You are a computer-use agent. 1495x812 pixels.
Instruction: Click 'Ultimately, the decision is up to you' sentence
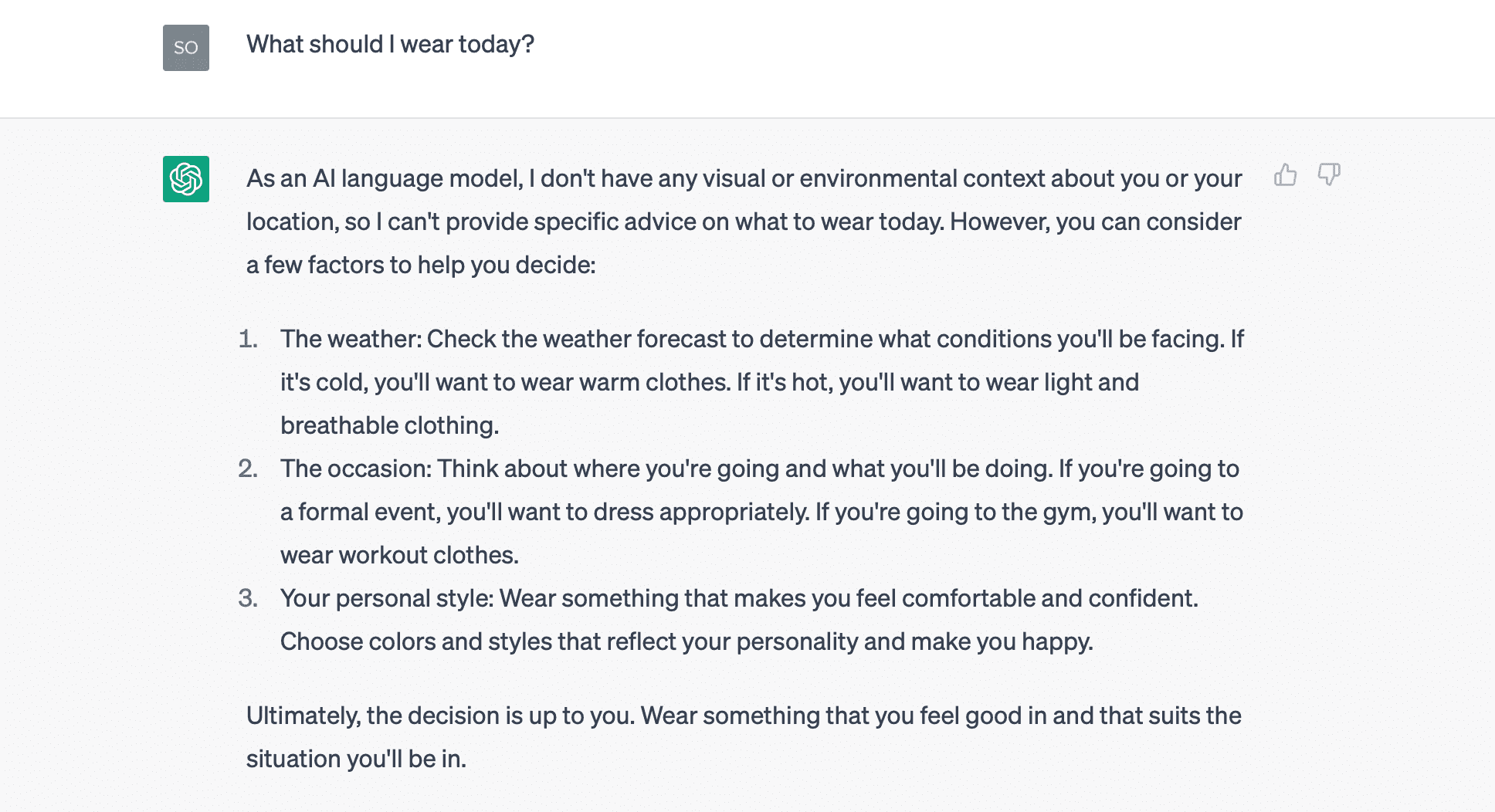tap(441, 716)
